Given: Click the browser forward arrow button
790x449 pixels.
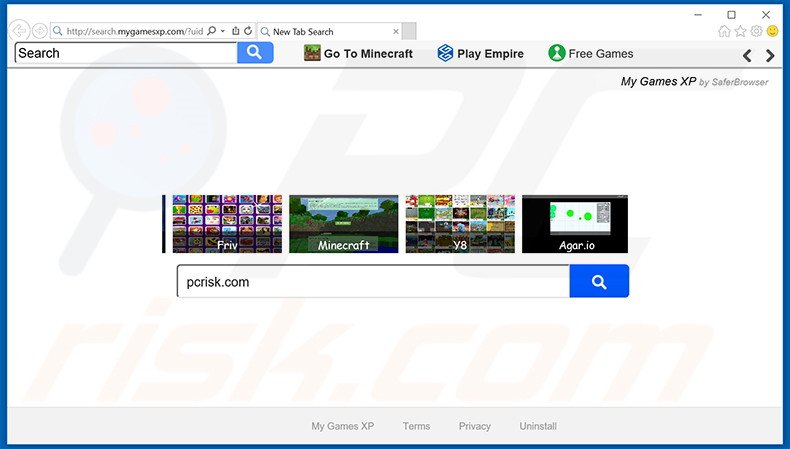Looking at the screenshot, I should point(40,31).
